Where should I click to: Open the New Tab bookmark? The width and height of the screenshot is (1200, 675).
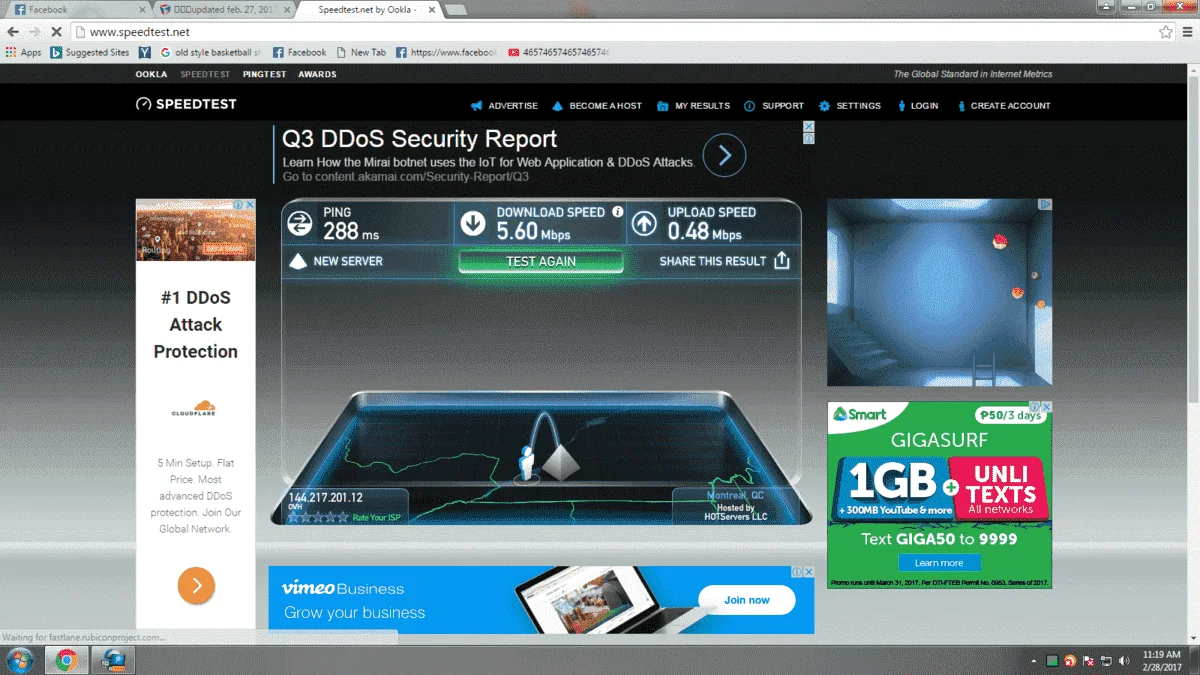pos(362,52)
